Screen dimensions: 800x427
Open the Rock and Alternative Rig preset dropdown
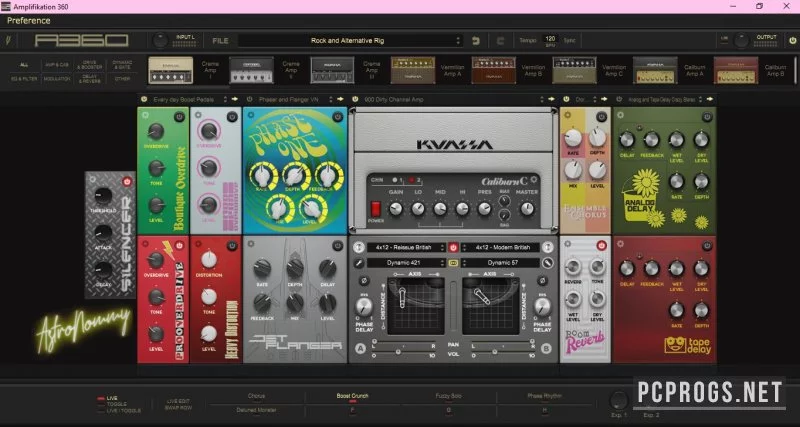(351, 40)
